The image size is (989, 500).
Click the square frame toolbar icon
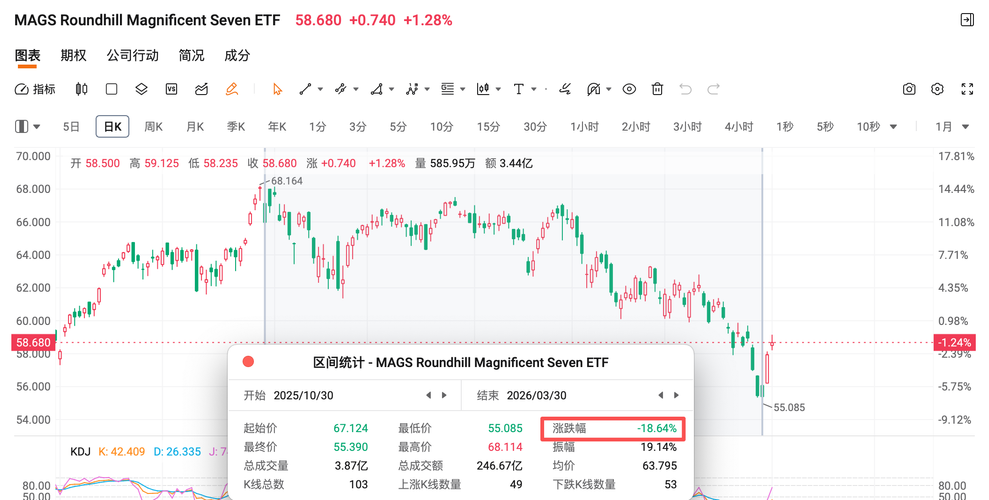click(112, 90)
